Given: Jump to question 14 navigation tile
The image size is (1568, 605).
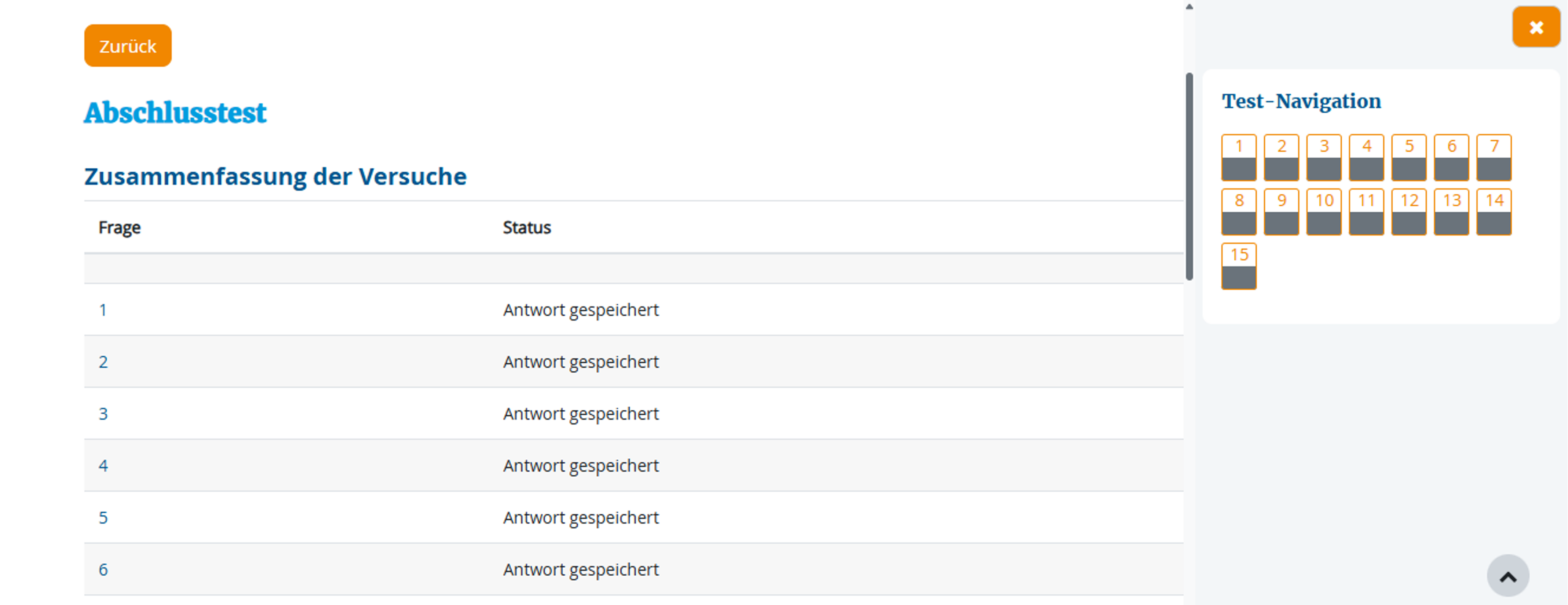Looking at the screenshot, I should (x=1494, y=212).
